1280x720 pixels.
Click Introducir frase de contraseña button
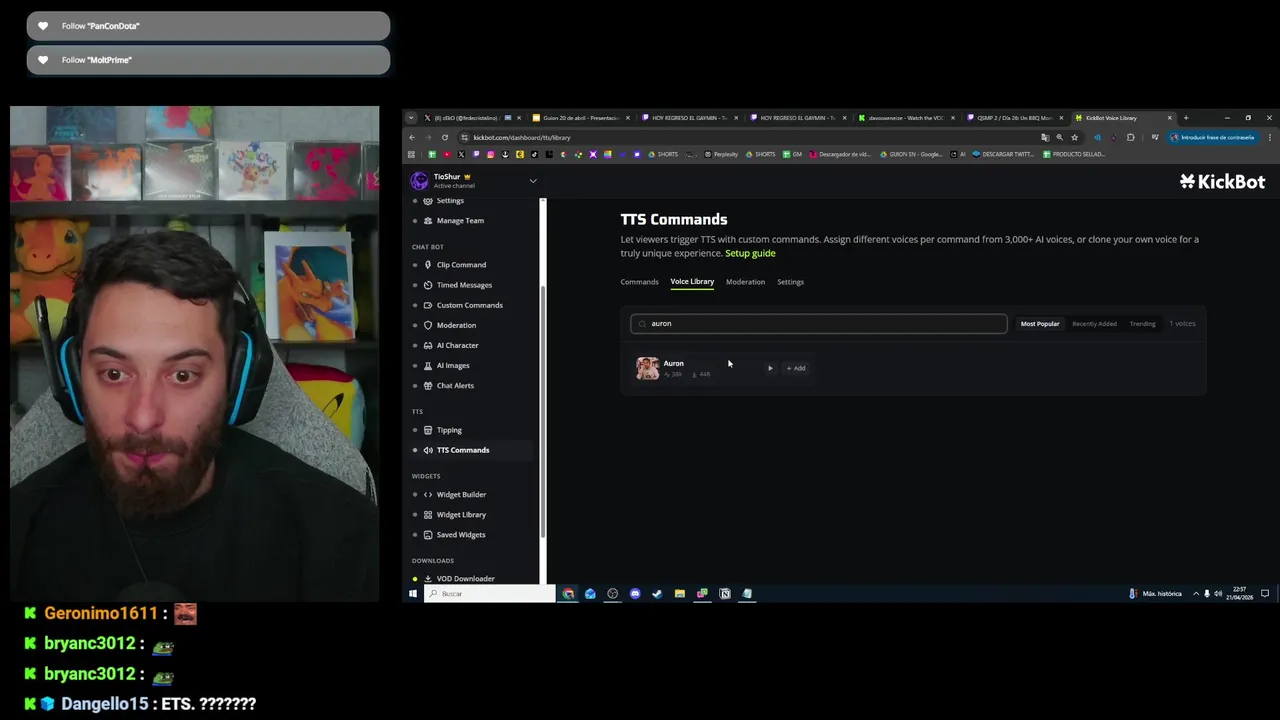1211,137
